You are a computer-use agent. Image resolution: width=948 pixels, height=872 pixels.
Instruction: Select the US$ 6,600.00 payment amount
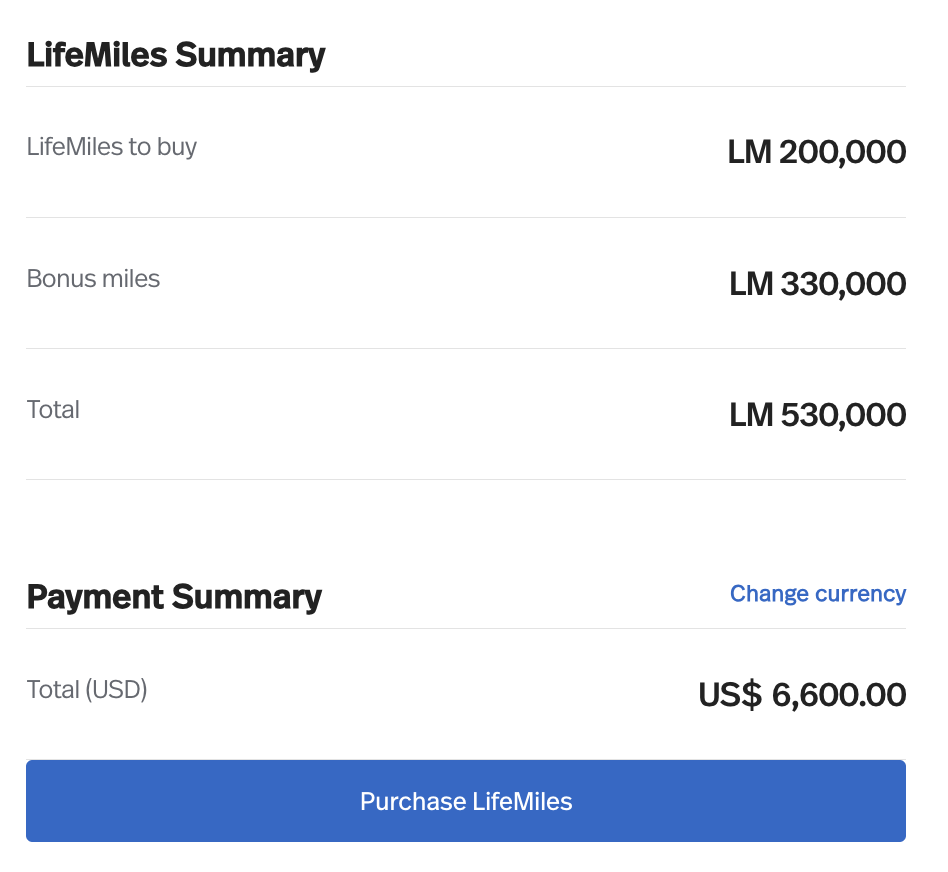click(x=802, y=694)
